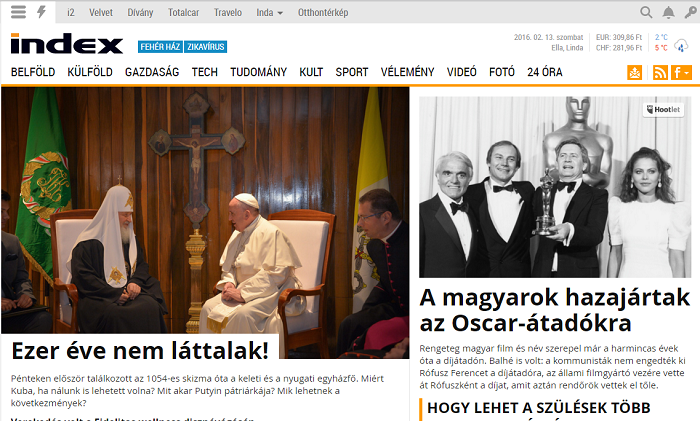Click the Hootlet badge on Oscar photo
700x421 pixels.
pos(663,109)
